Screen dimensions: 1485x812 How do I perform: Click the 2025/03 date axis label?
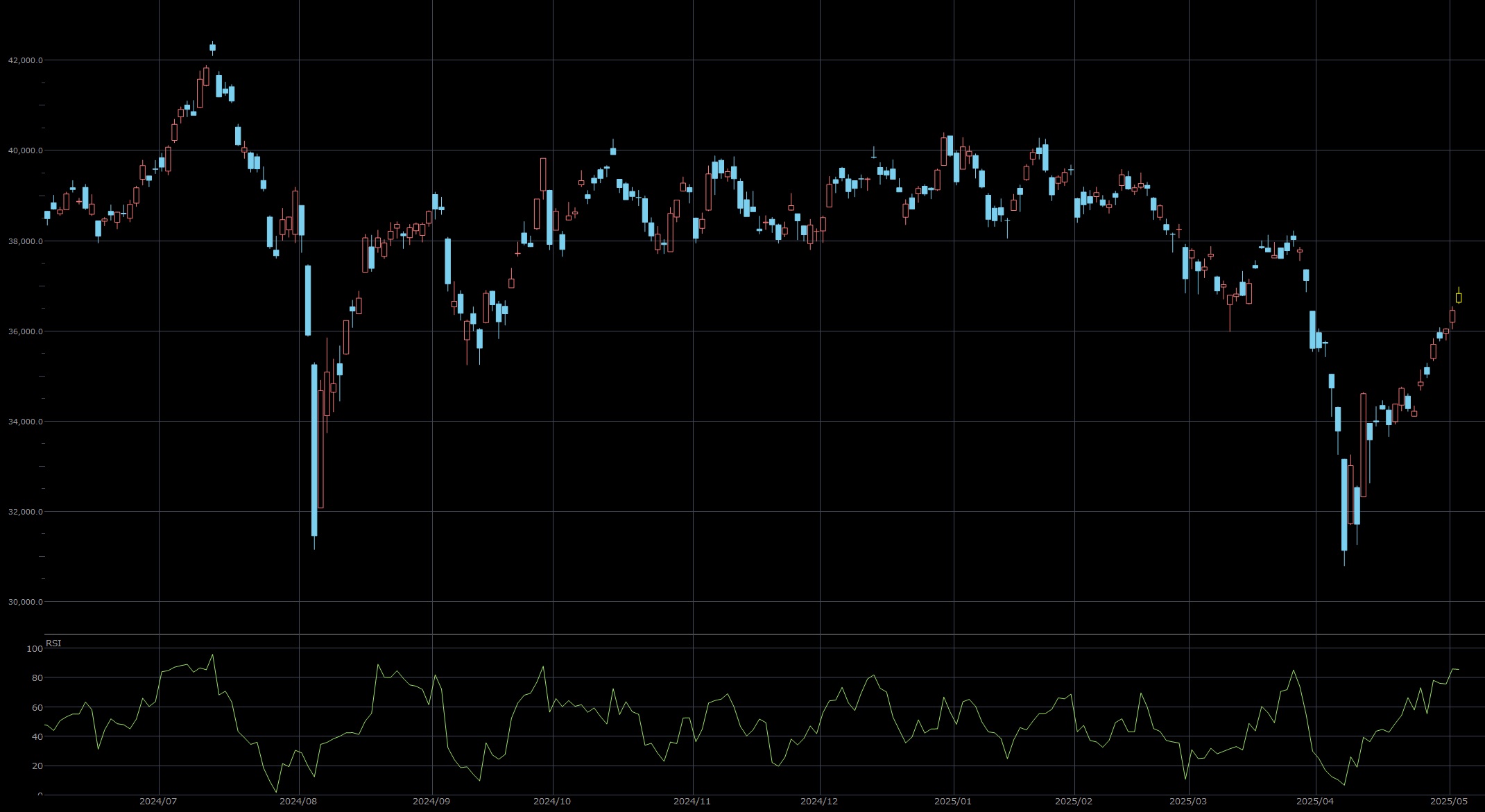(1188, 801)
